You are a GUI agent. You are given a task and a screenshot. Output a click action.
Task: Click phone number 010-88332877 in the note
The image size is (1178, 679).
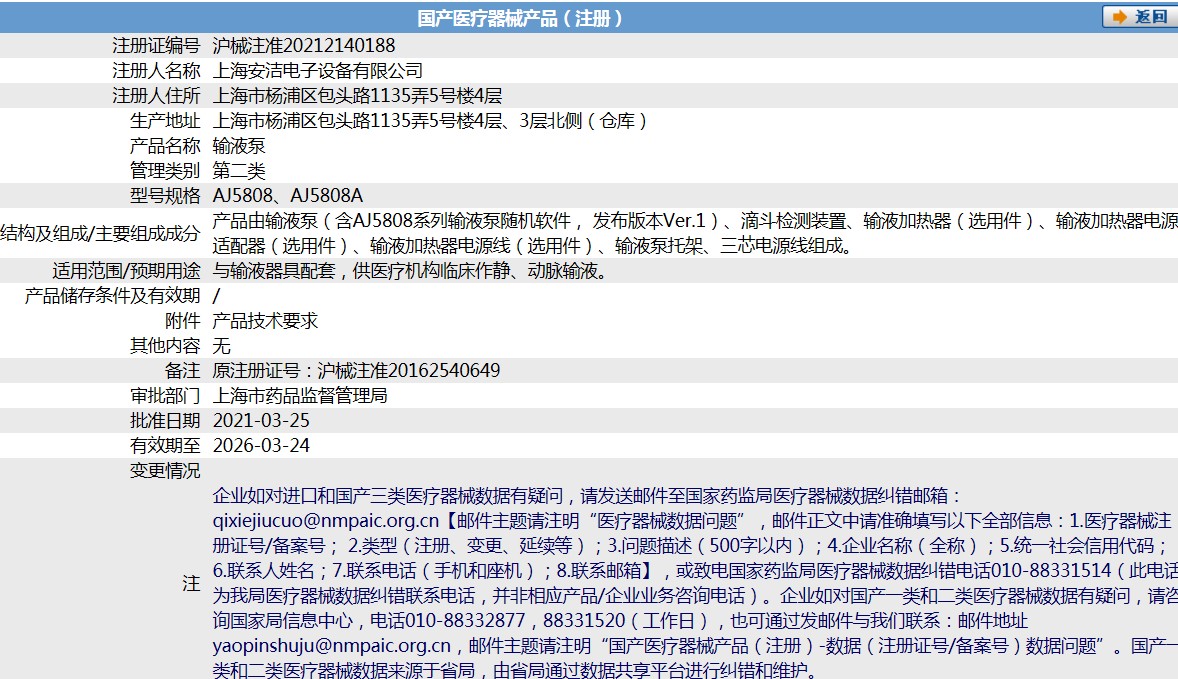(465, 620)
